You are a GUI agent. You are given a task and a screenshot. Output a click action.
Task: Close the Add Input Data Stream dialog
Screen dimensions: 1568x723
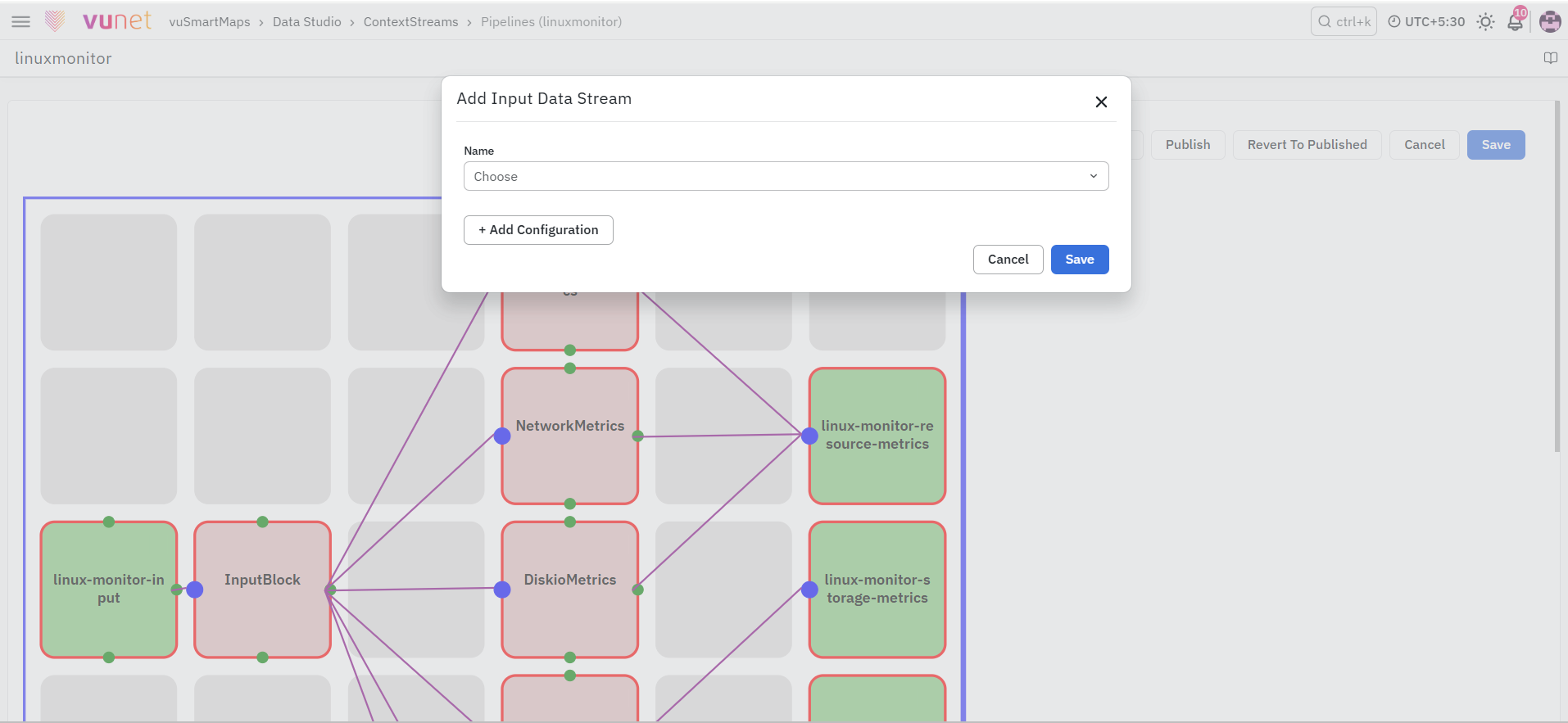point(1101,102)
